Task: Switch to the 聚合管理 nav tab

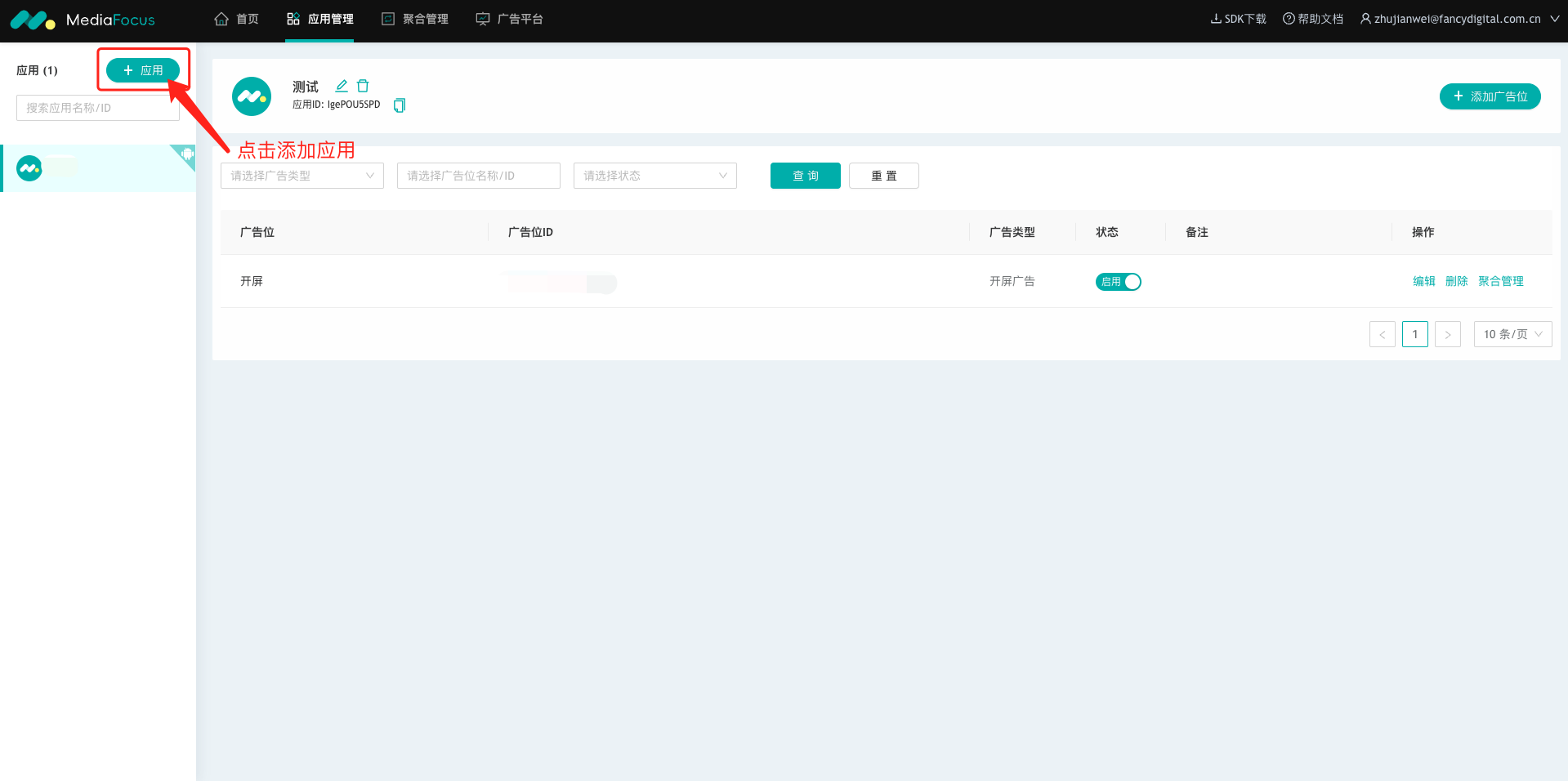Action: pyautogui.click(x=415, y=19)
